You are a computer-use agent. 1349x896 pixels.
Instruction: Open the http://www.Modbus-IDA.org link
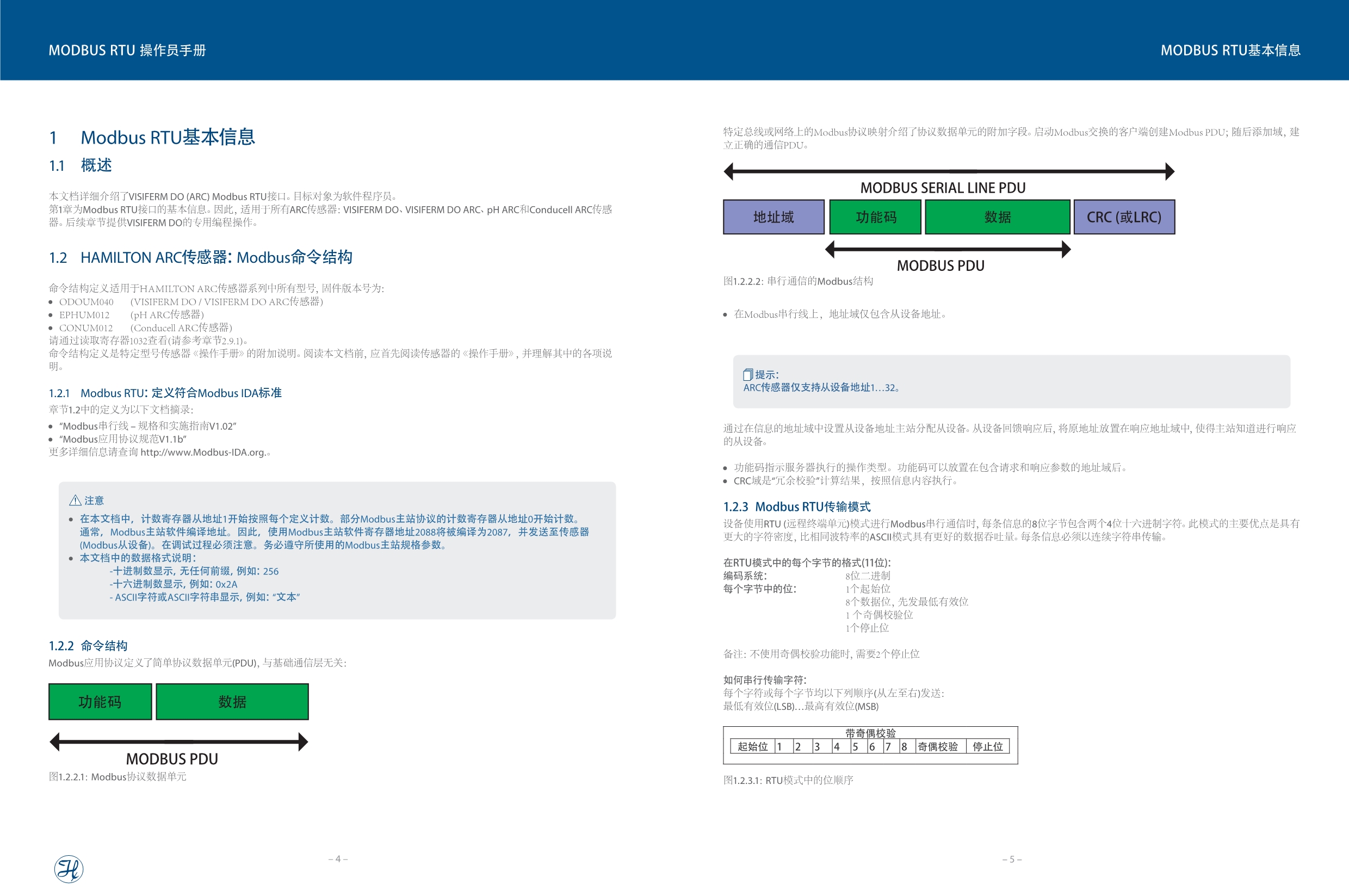pos(202,453)
